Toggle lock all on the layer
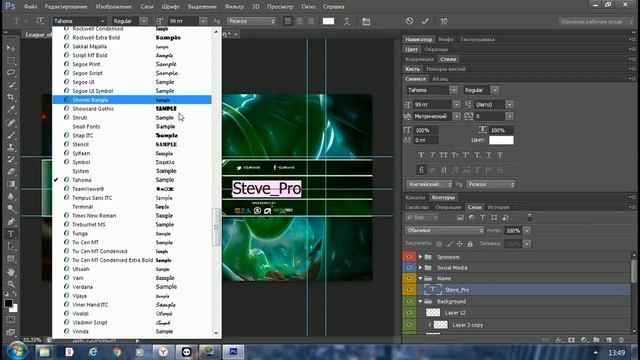The width and height of the screenshot is (640, 360). pos(470,244)
